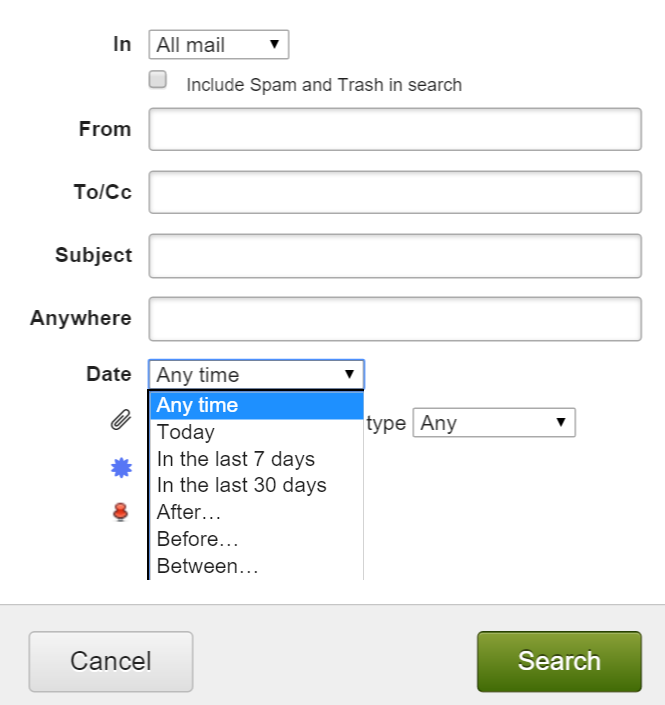The height and width of the screenshot is (705, 665).
Task: Select Any time from the date list
Action: [x=256, y=405]
